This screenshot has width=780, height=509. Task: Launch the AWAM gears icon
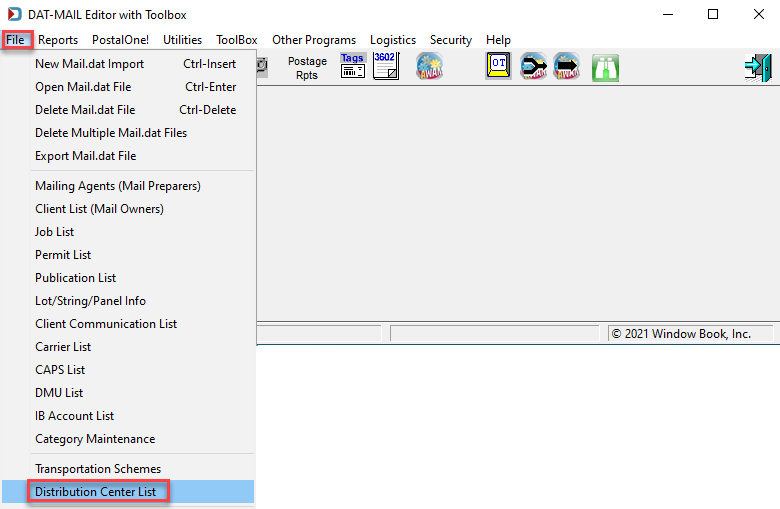click(430, 66)
